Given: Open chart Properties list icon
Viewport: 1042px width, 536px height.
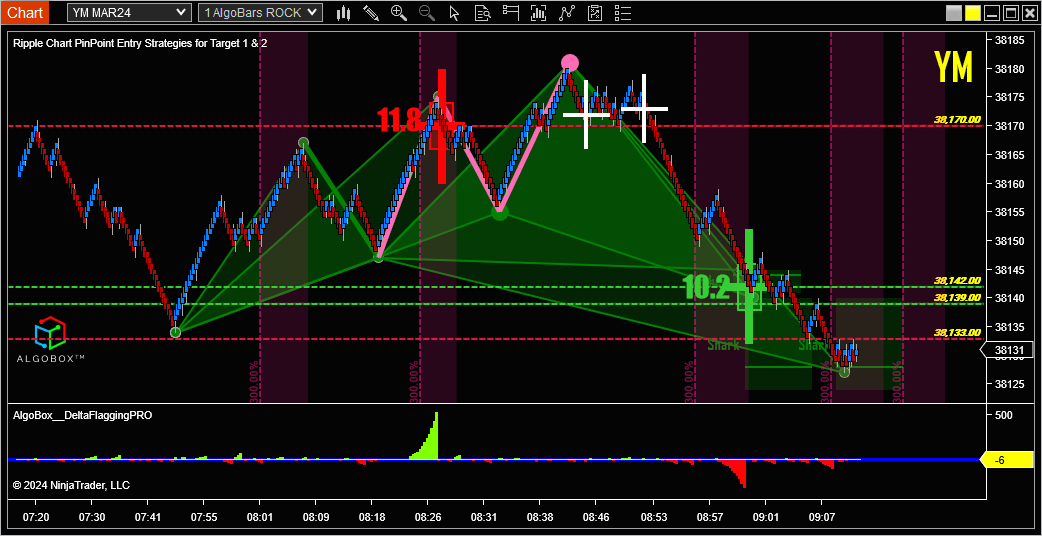Looking at the screenshot, I should (624, 13).
